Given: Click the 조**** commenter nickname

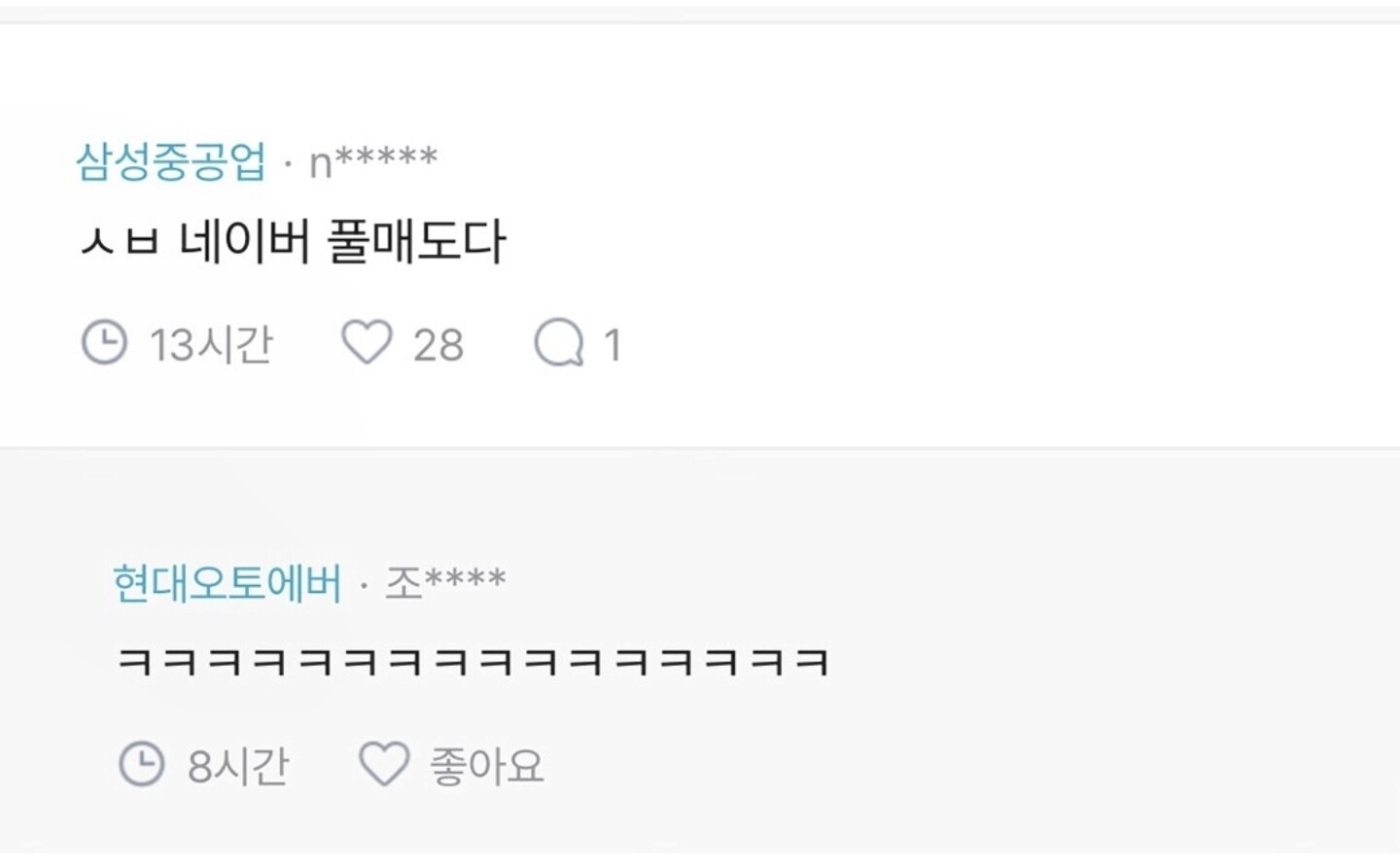Looking at the screenshot, I should (445, 582).
